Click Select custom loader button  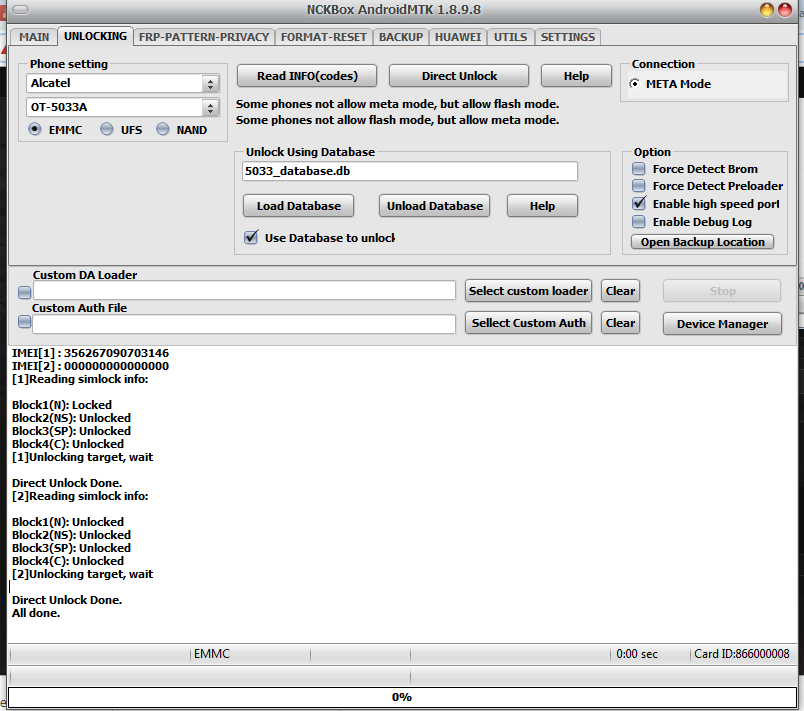(528, 291)
